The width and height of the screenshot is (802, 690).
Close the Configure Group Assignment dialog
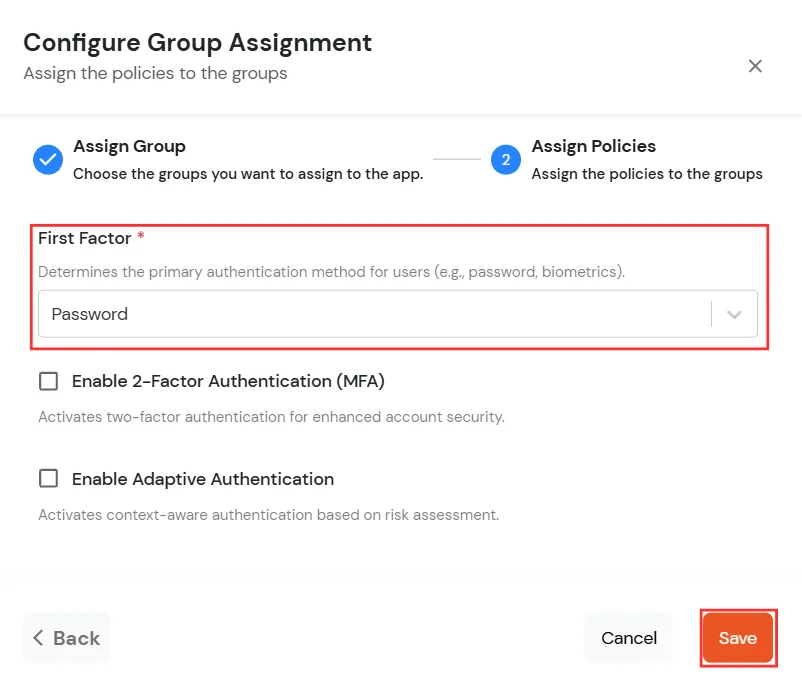point(755,66)
